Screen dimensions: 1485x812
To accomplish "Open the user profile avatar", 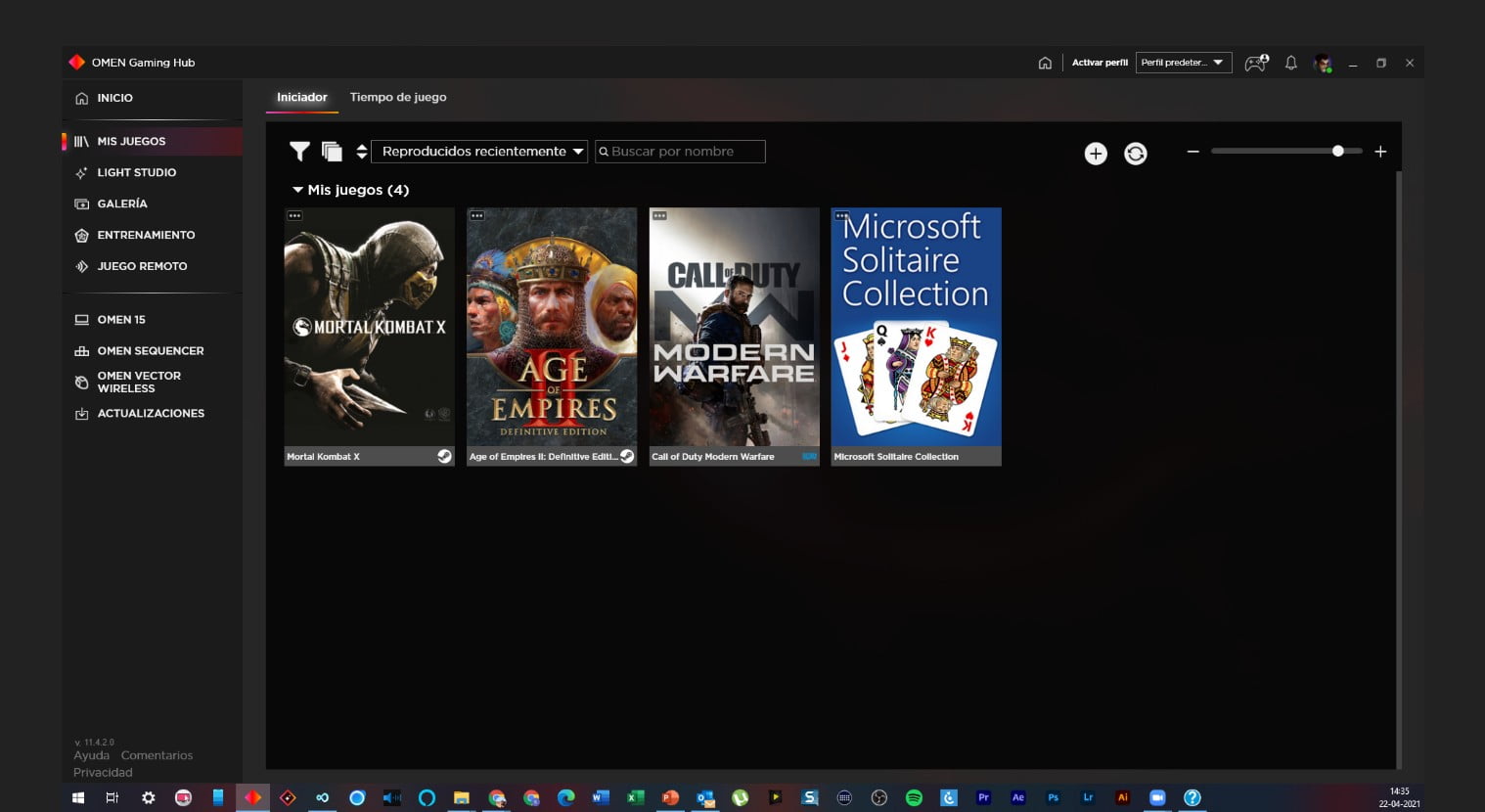I will pos(1323,64).
